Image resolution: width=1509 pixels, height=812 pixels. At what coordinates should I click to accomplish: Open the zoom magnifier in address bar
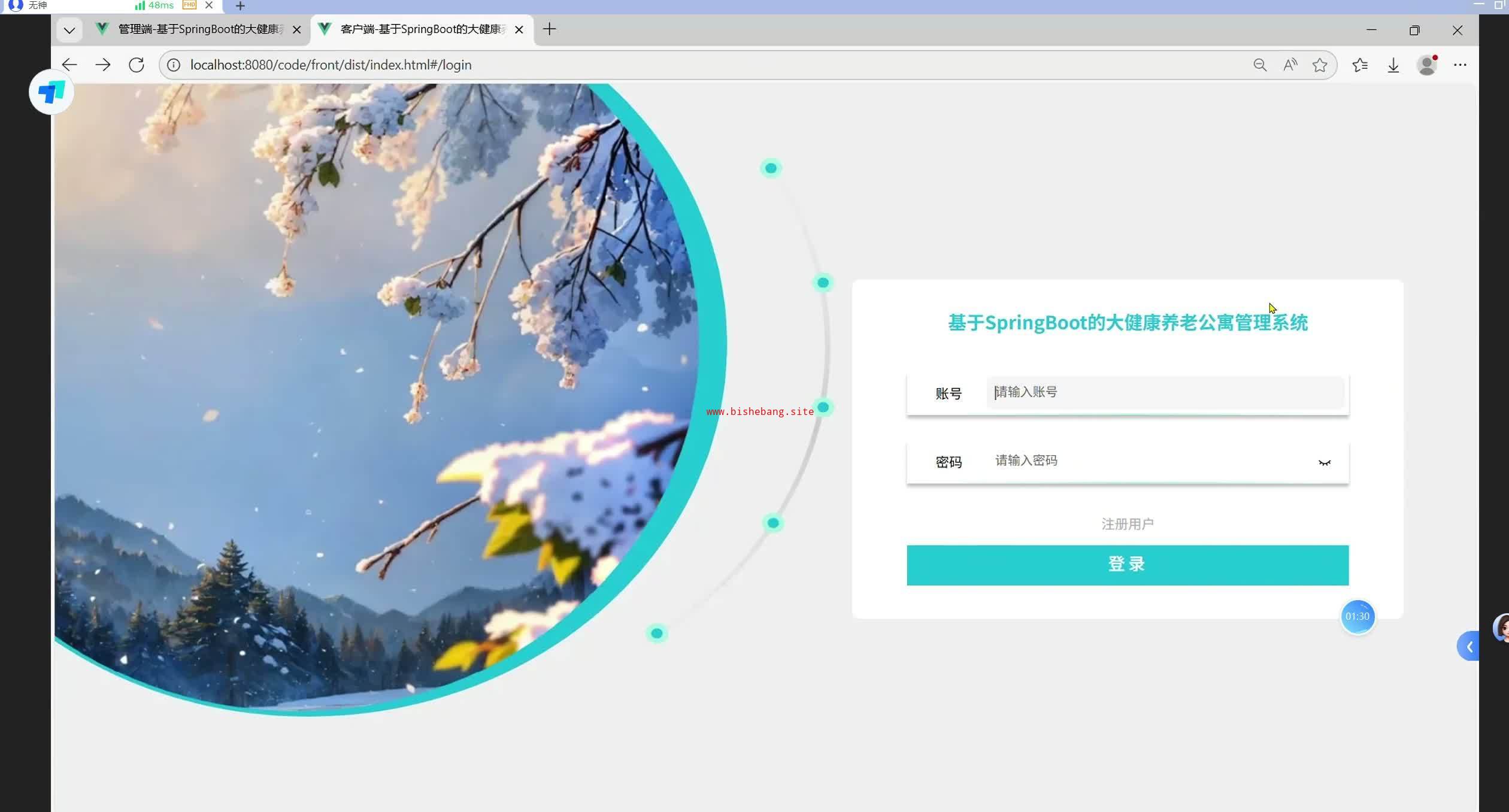coord(1260,65)
